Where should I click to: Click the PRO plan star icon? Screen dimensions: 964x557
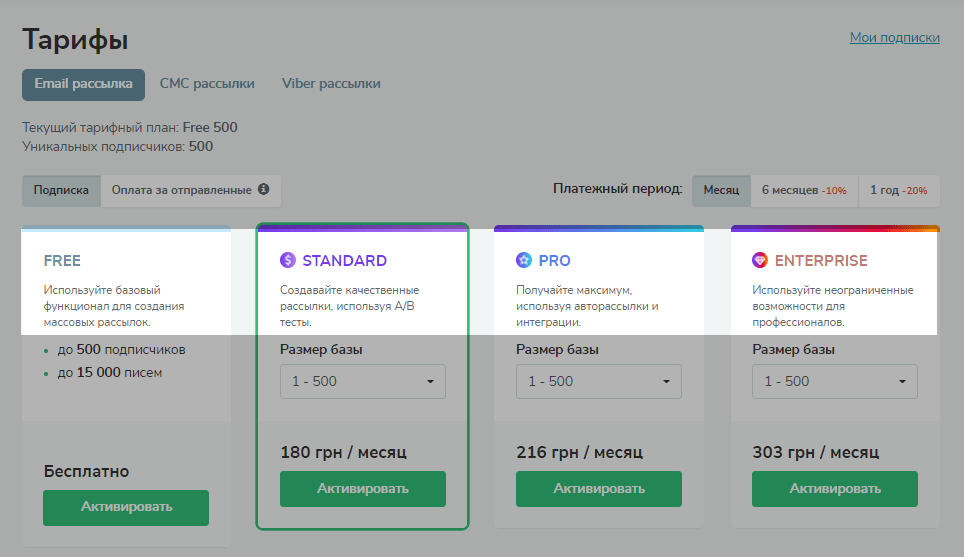pyautogui.click(x=524, y=261)
